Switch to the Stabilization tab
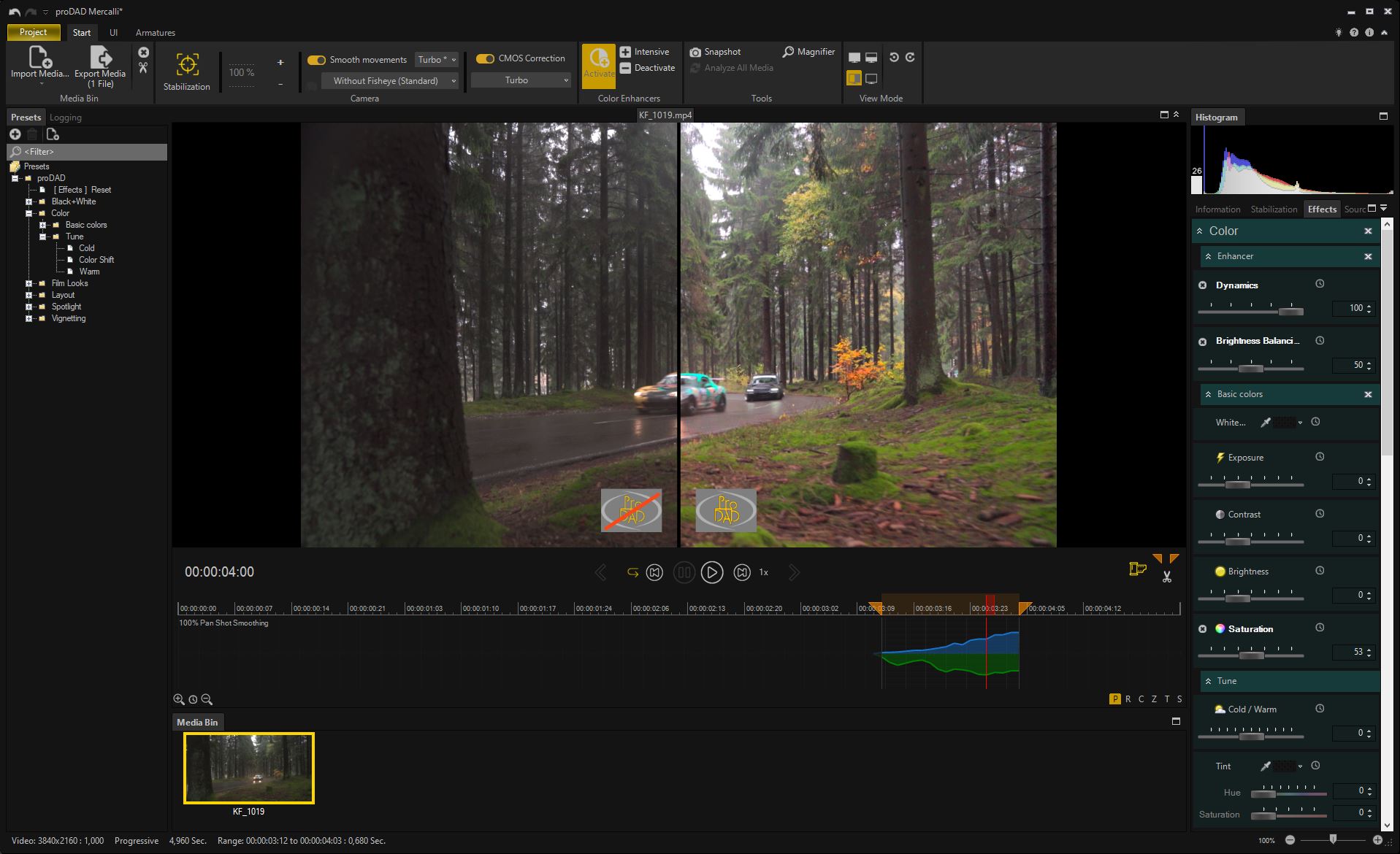 tap(1274, 209)
